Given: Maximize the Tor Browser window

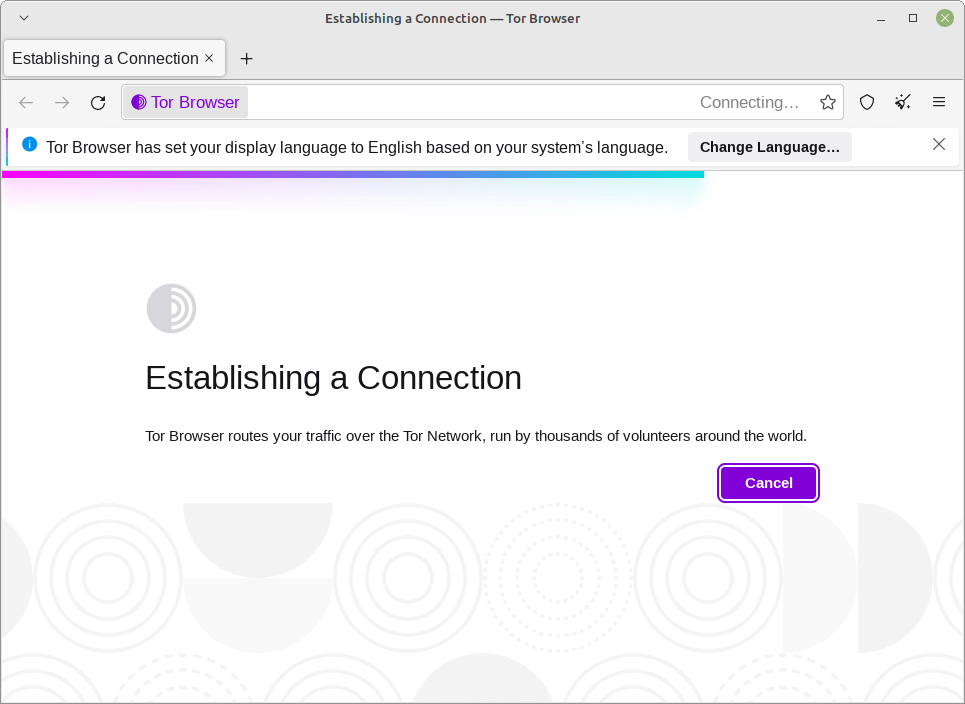Looking at the screenshot, I should [913, 18].
